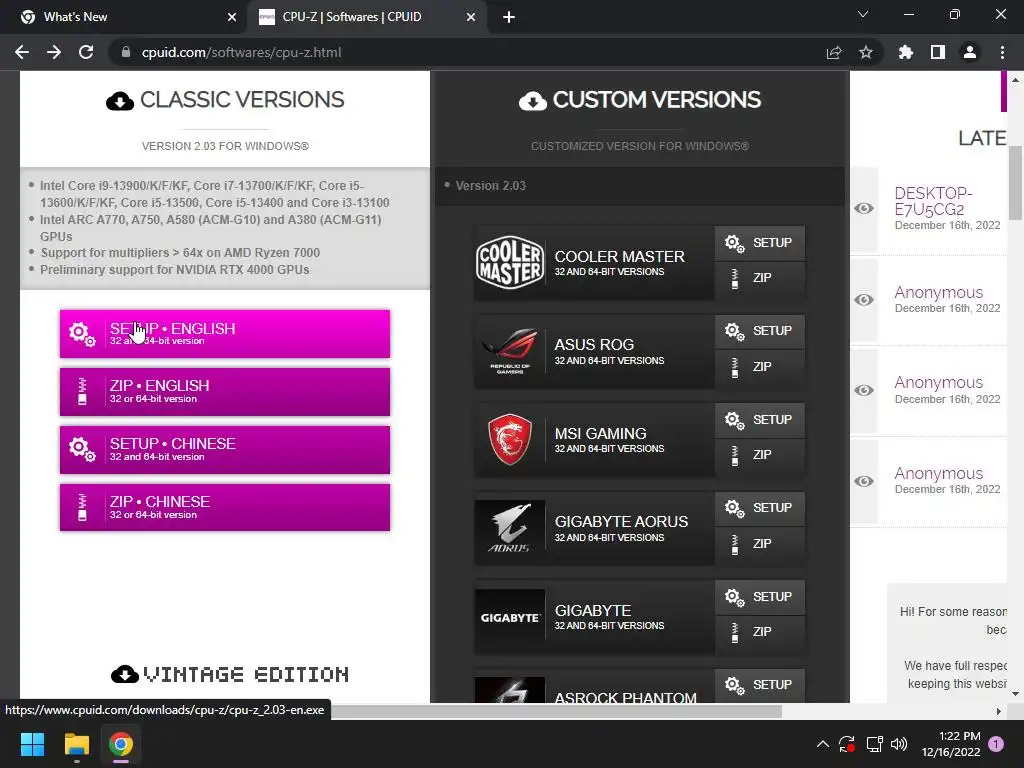Click eye icon beside first Anonymous entry
1024x768 pixels.
pos(864,300)
